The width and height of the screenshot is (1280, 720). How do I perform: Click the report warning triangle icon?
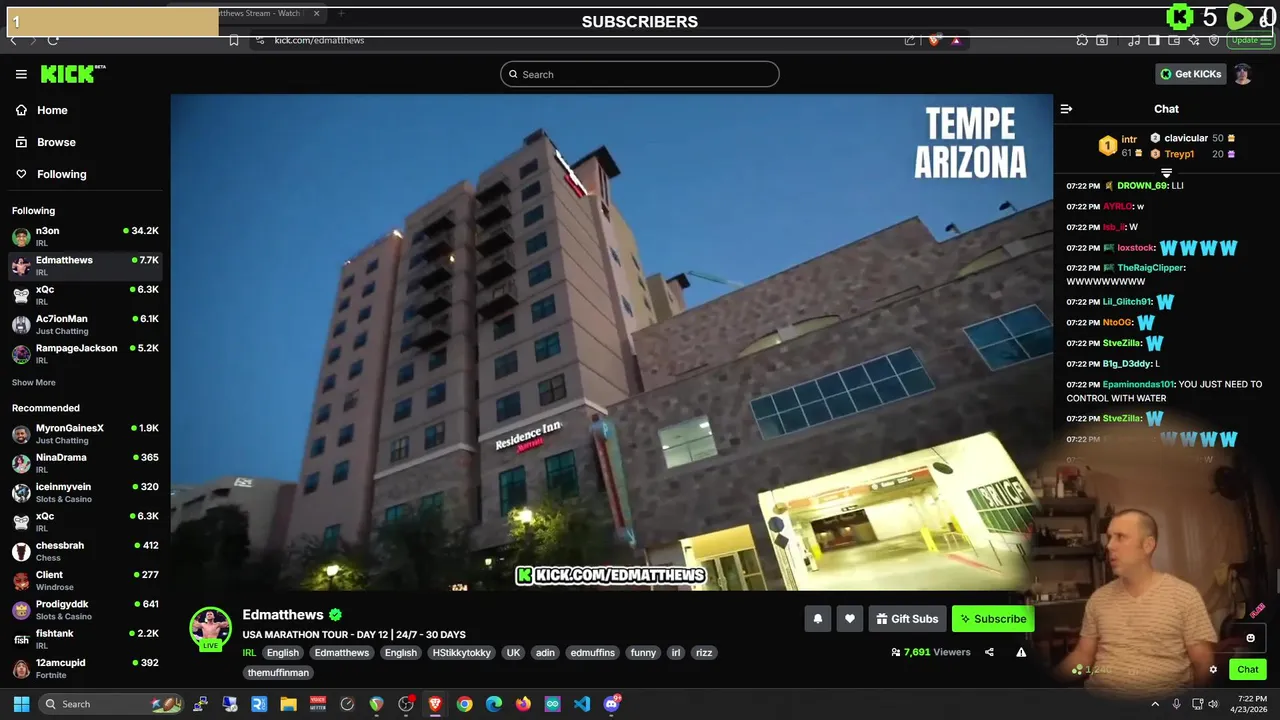tap(1021, 652)
